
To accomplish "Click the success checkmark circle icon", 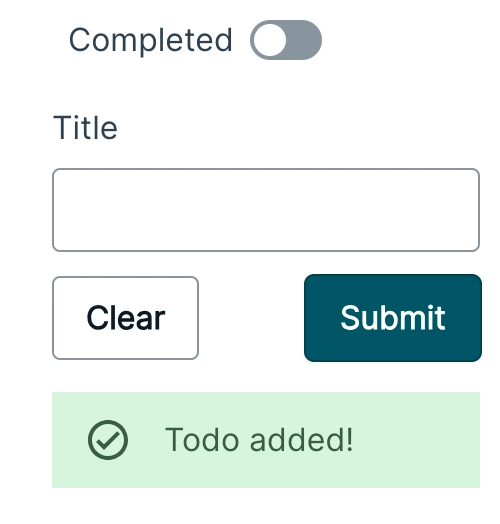I will (x=108, y=440).
